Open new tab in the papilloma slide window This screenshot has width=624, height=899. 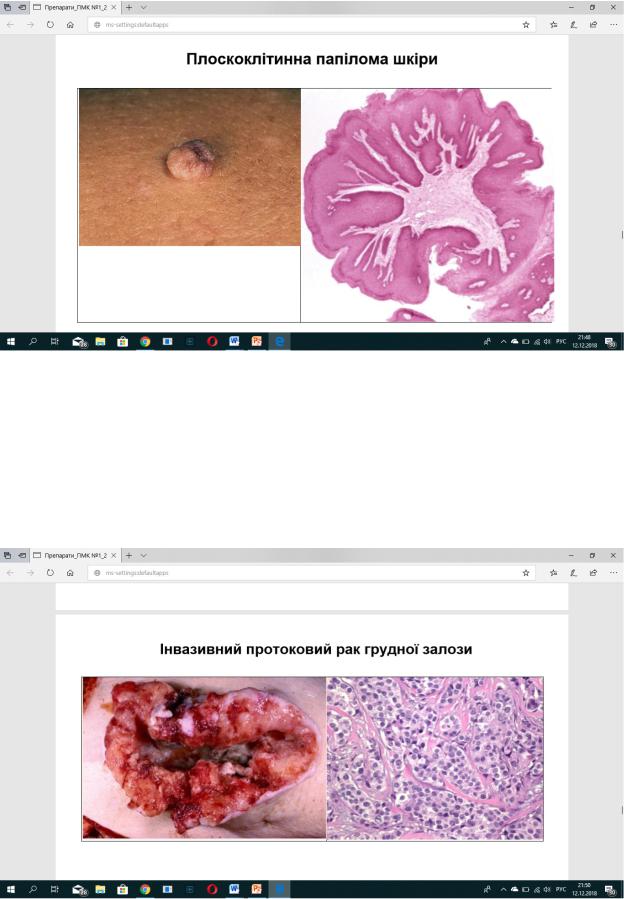(x=129, y=7)
